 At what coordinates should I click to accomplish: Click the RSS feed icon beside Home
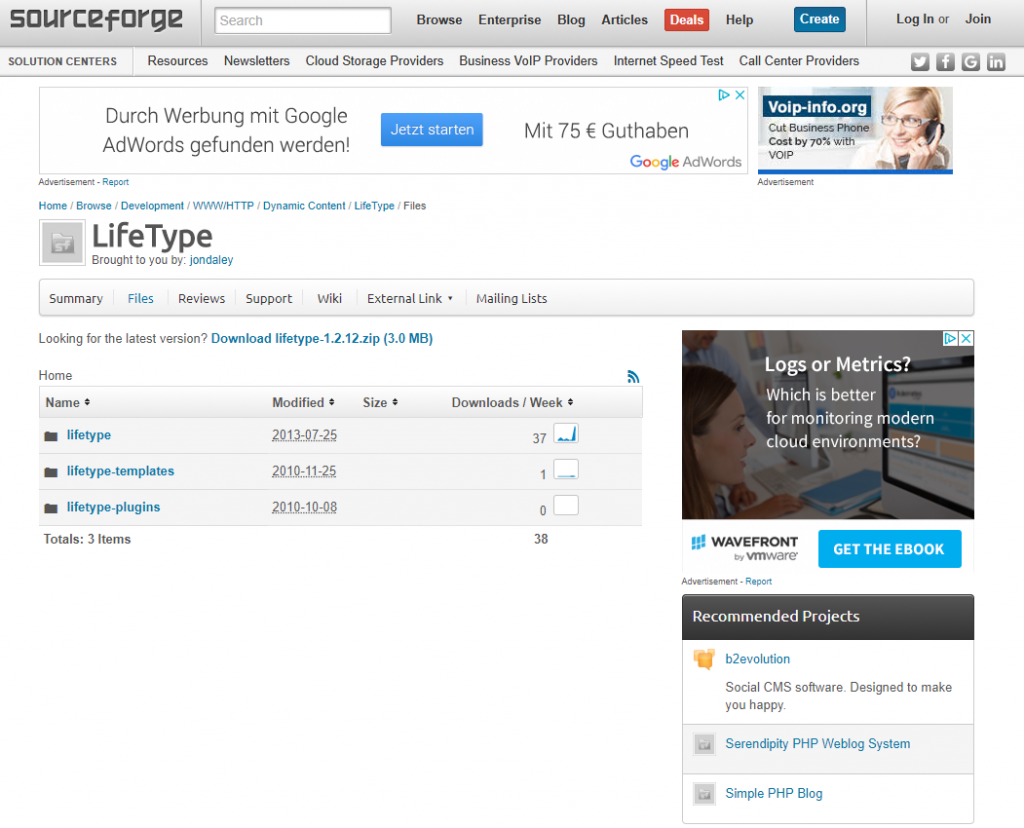(x=633, y=376)
